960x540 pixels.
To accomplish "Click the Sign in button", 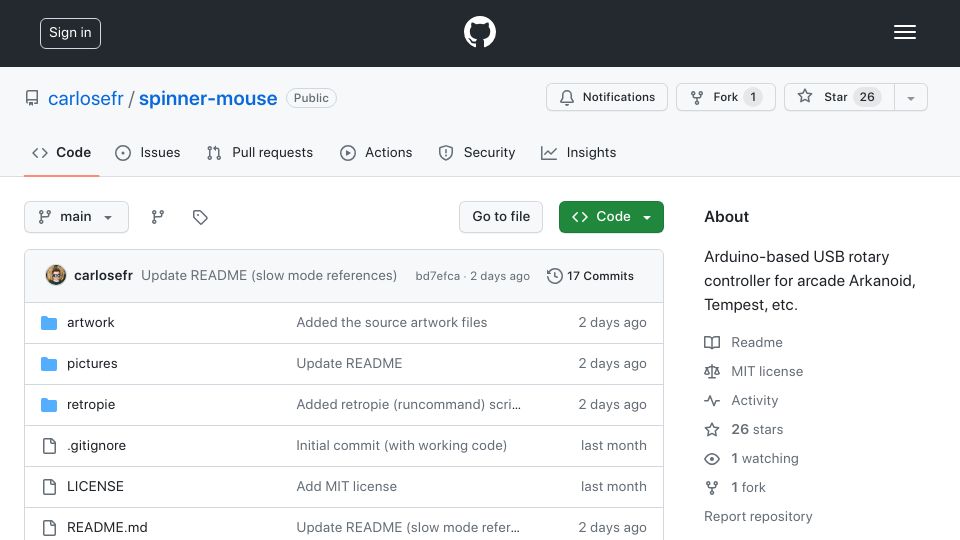I will (70, 33).
